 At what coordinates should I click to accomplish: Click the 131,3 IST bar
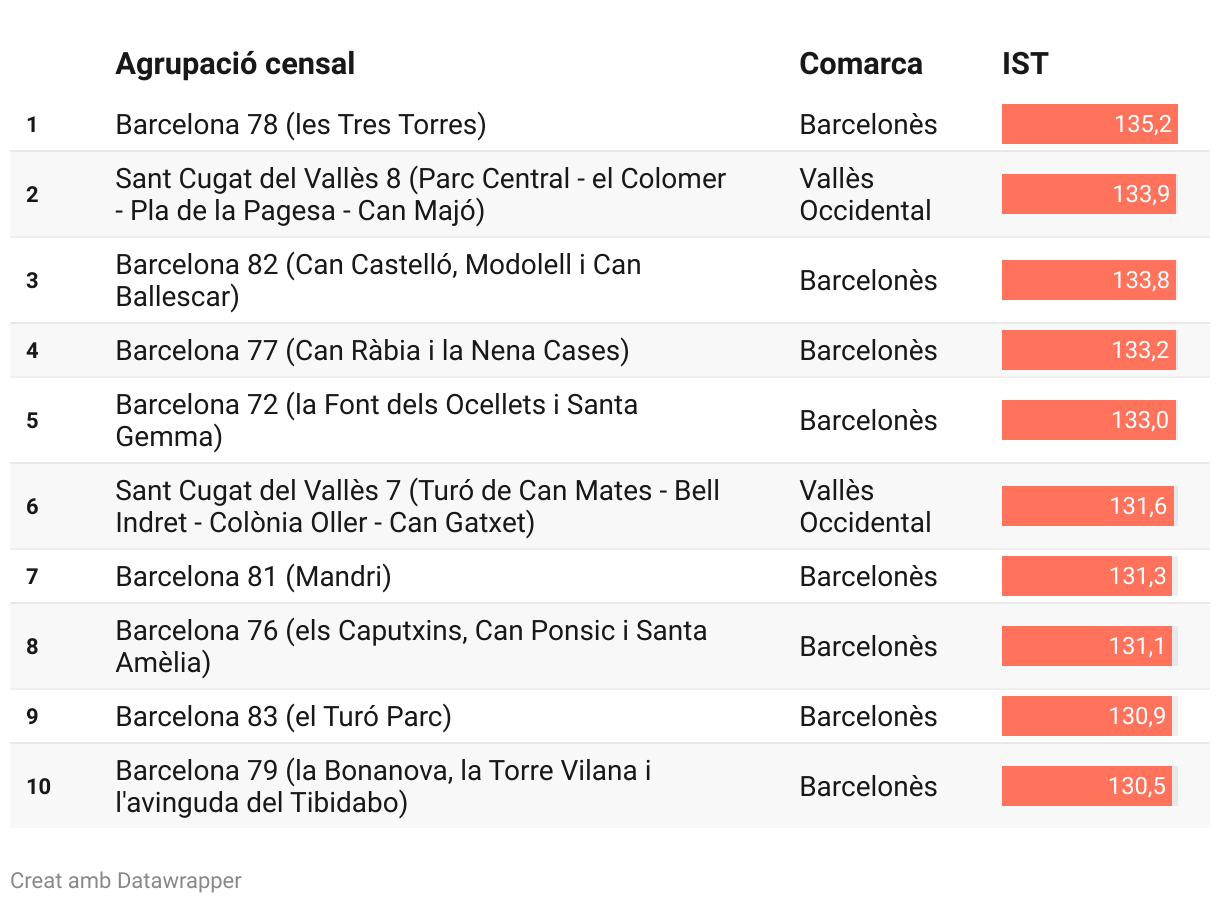click(1086, 577)
